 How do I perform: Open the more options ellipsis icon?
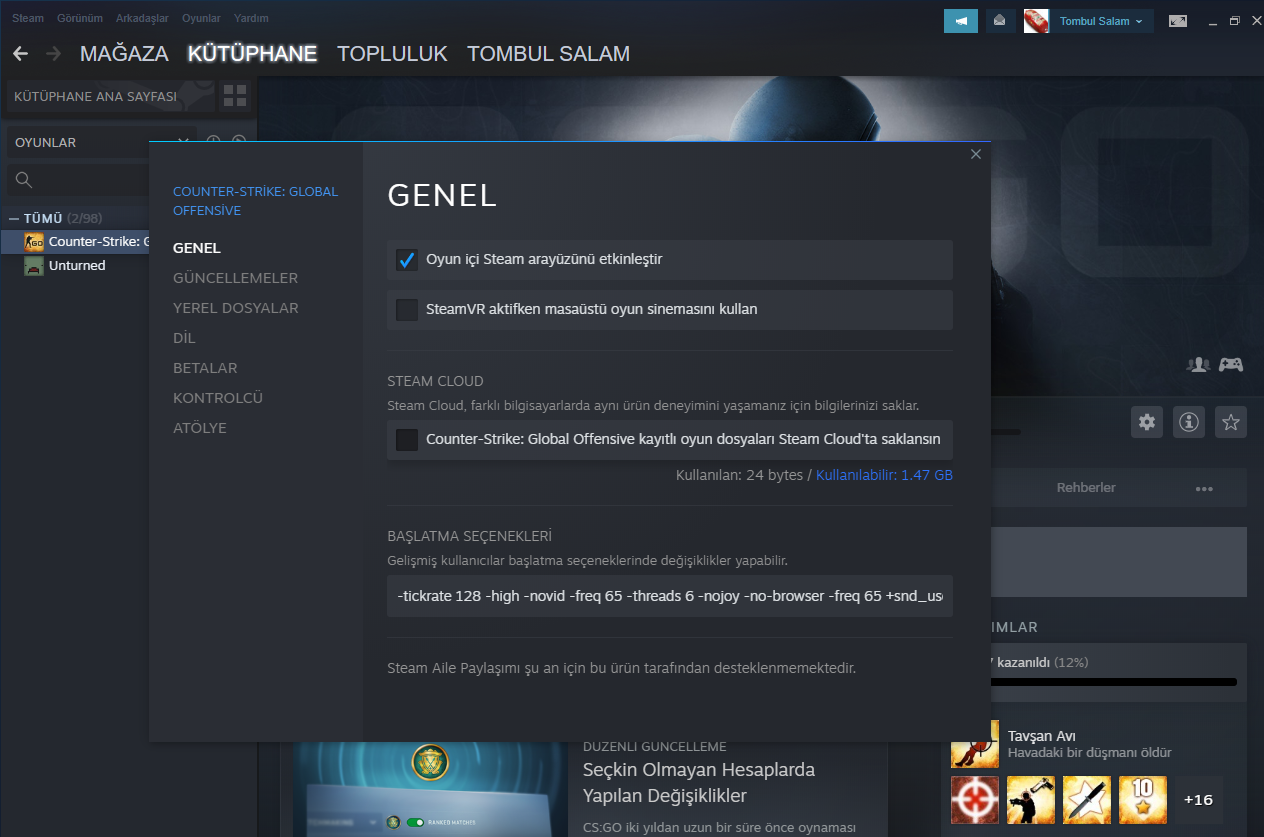coord(1204,488)
